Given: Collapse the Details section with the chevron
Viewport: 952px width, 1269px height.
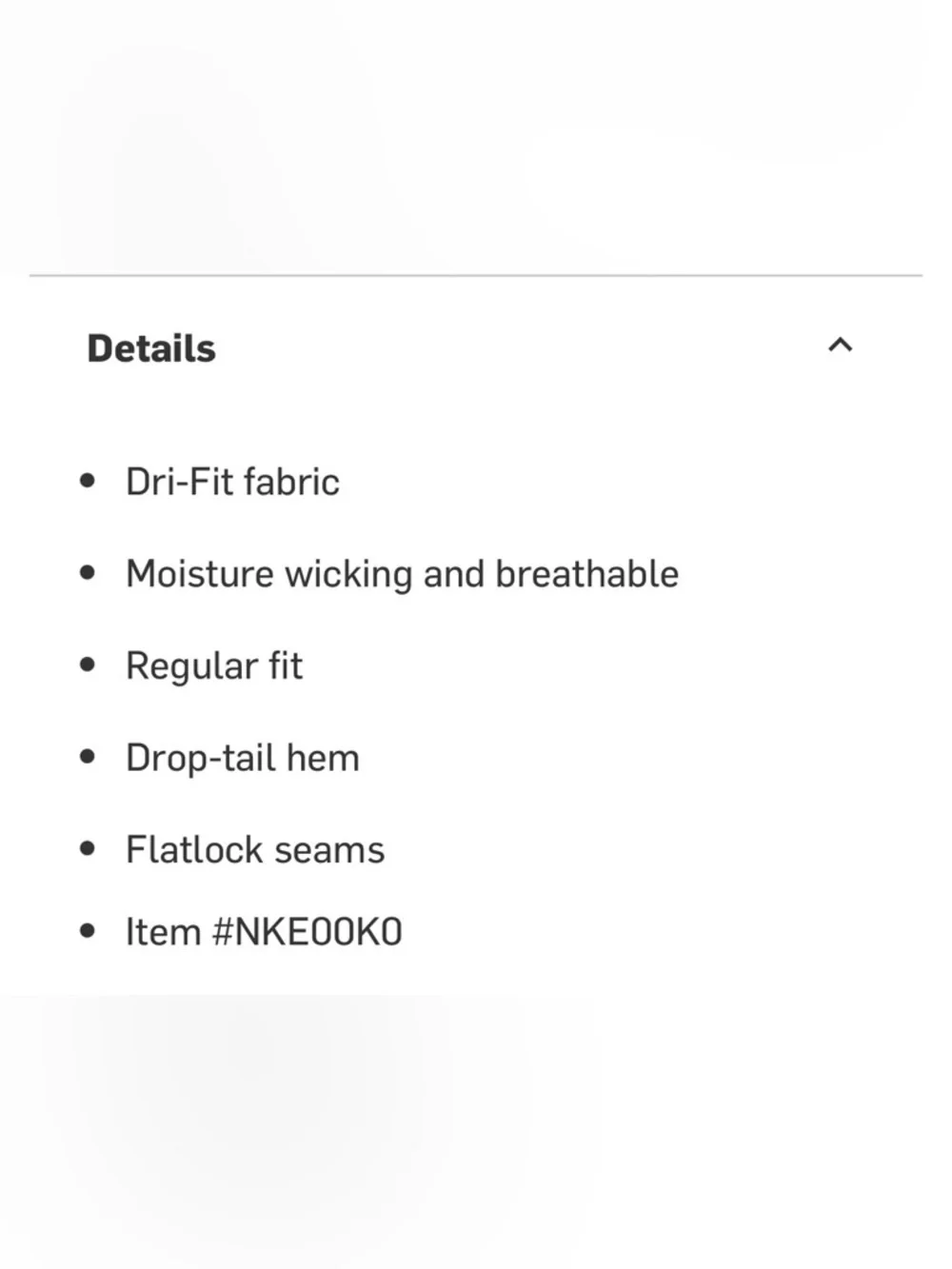Looking at the screenshot, I should [840, 345].
